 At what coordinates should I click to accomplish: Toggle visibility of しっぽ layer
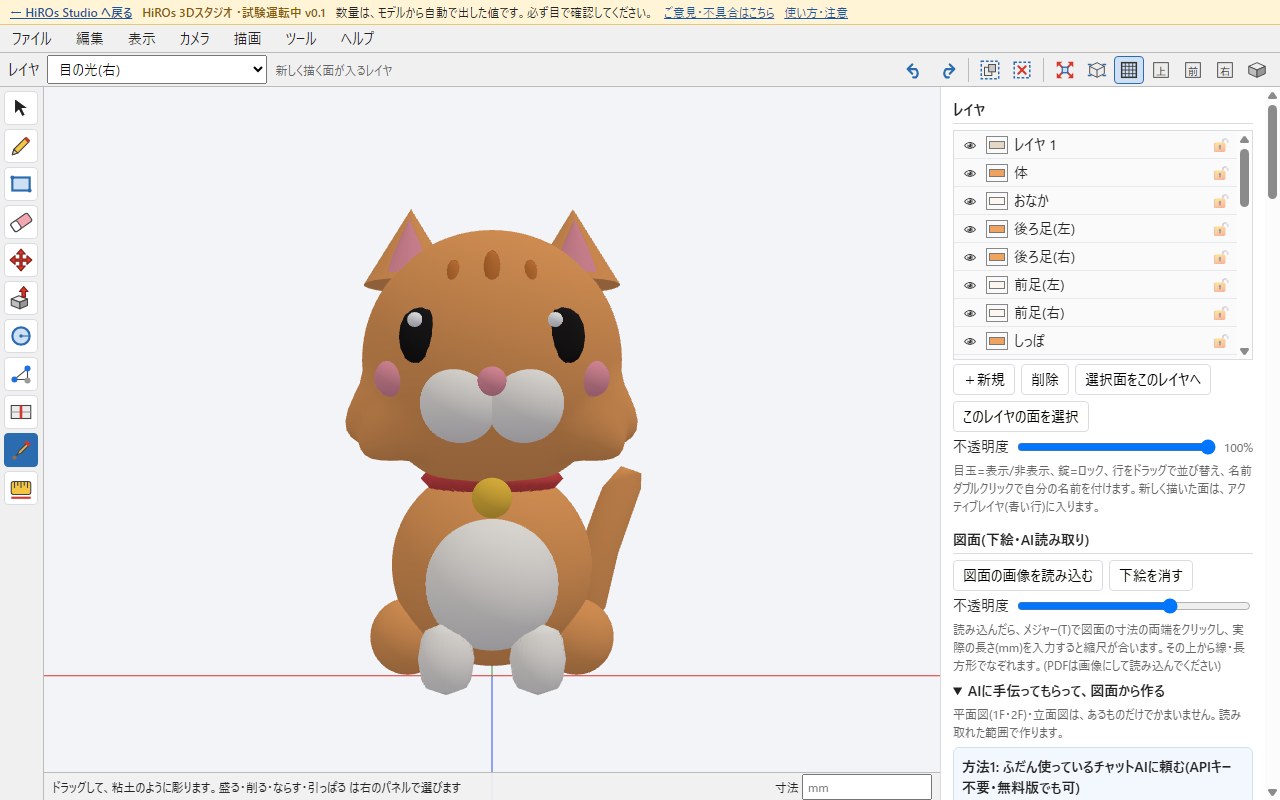(x=969, y=341)
